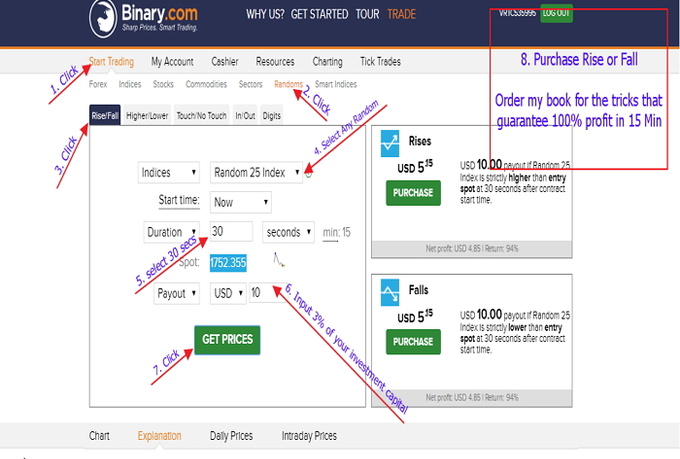Click the GET PRICES button
The width and height of the screenshot is (680, 459).
(227, 340)
